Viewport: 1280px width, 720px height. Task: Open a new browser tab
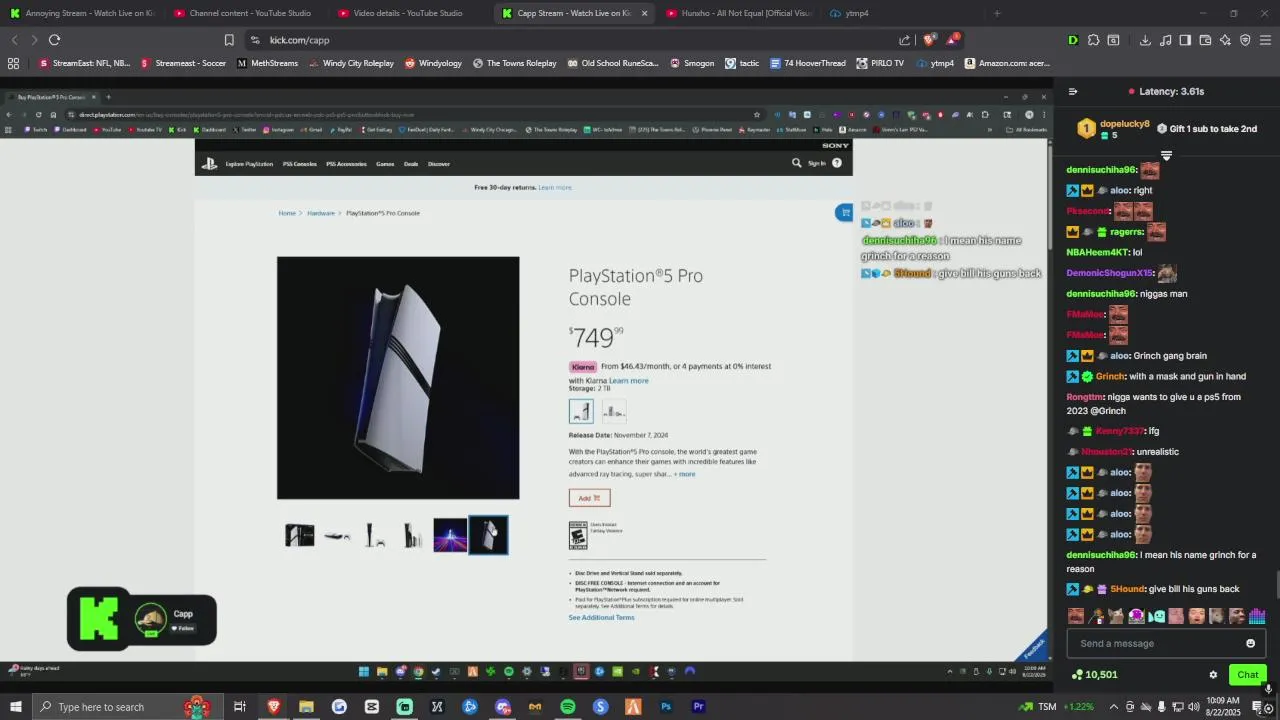997,13
